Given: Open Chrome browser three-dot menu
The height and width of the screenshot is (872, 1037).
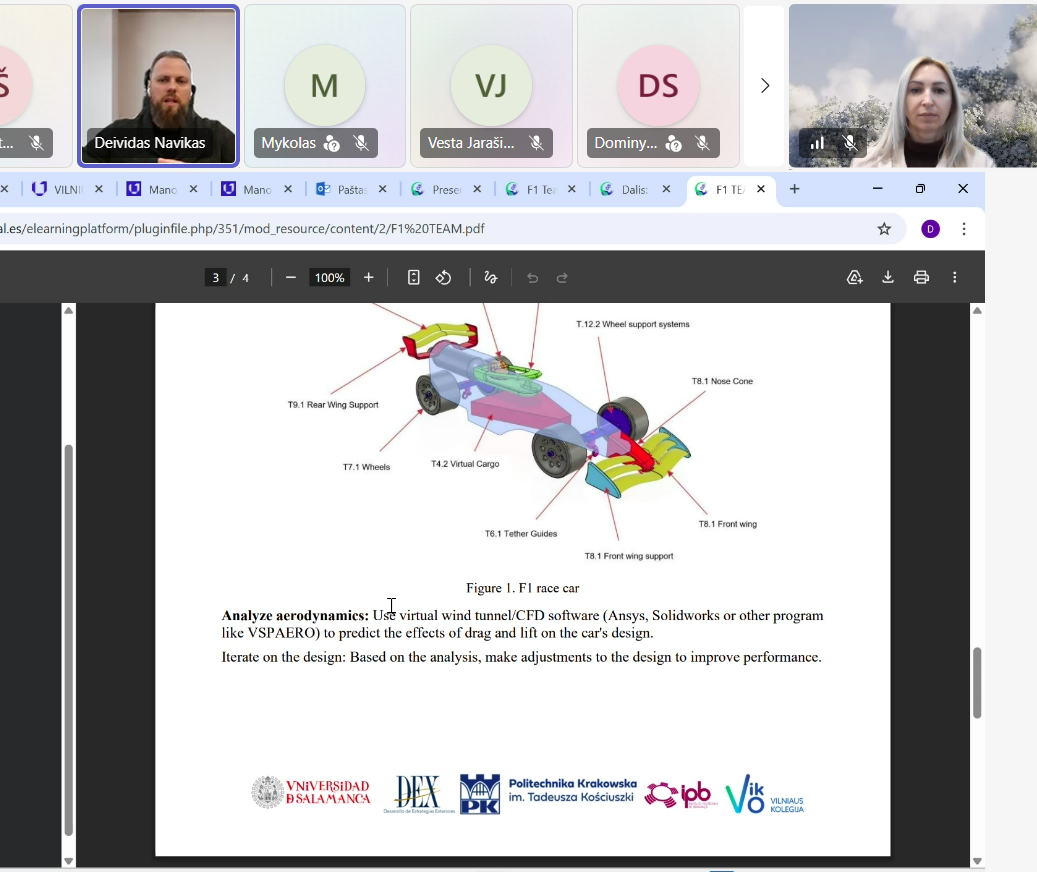Looking at the screenshot, I should (x=964, y=229).
